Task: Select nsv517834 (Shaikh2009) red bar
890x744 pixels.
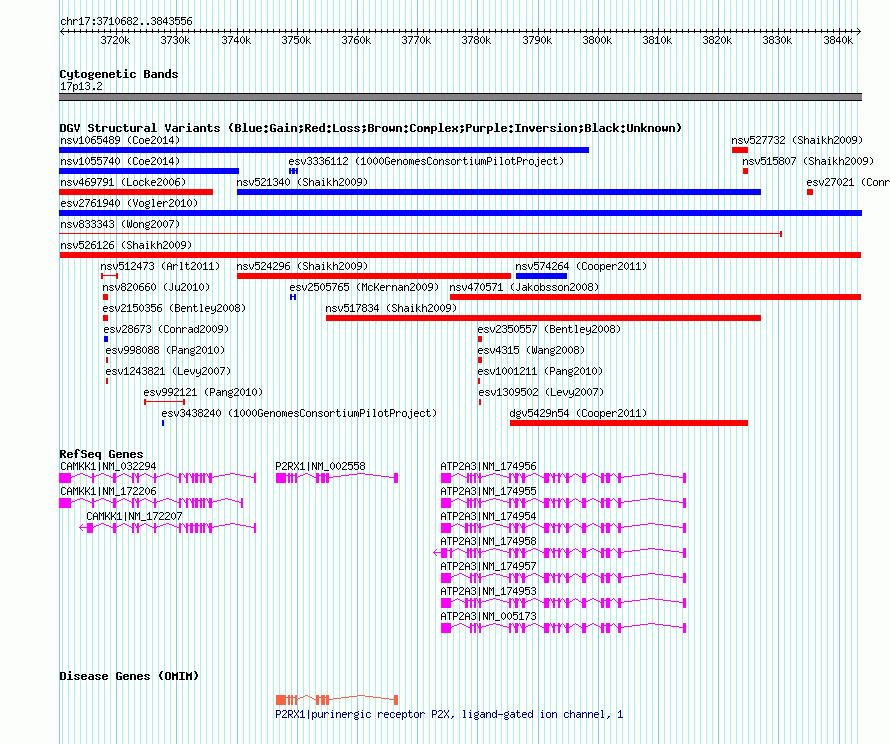Action: pos(543,318)
